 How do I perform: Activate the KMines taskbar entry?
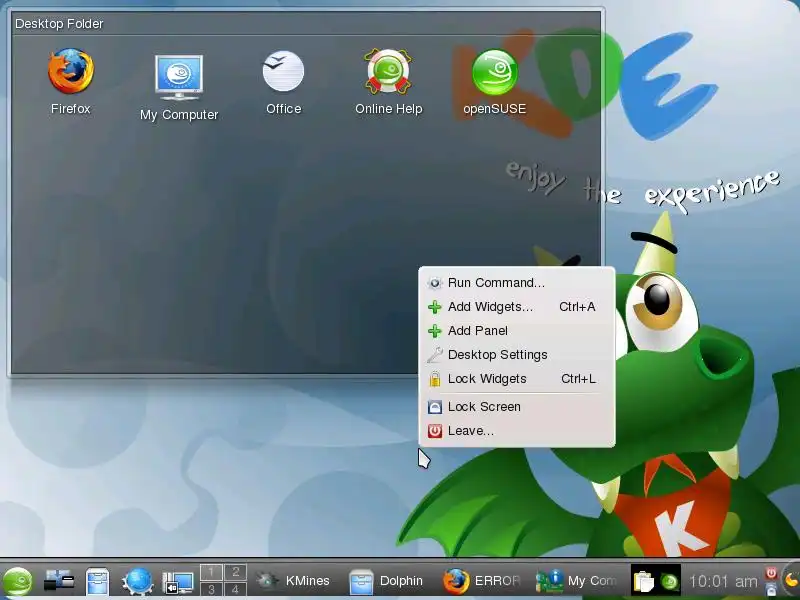[293, 581]
